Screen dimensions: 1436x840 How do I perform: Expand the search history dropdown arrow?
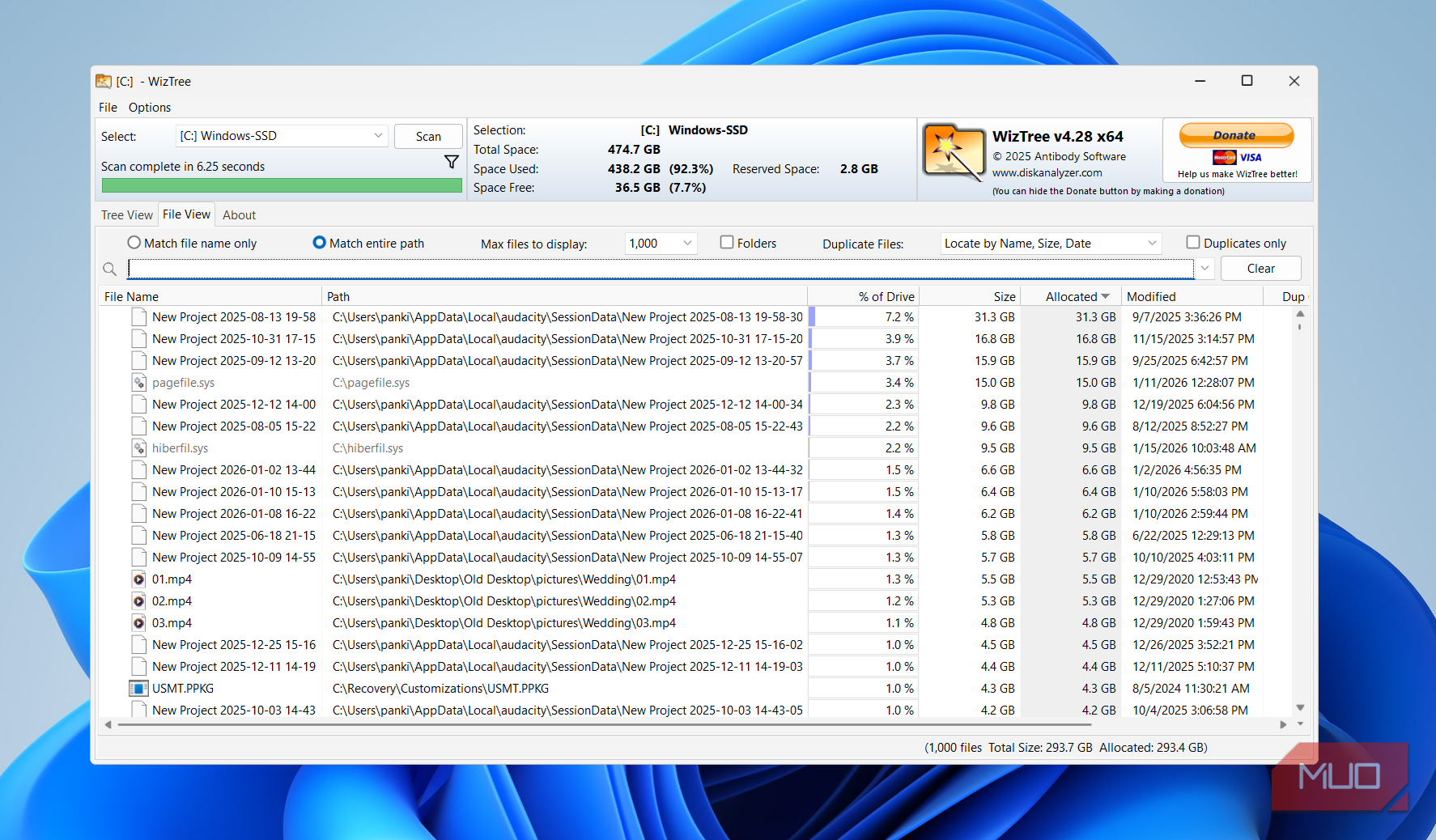tap(1205, 269)
